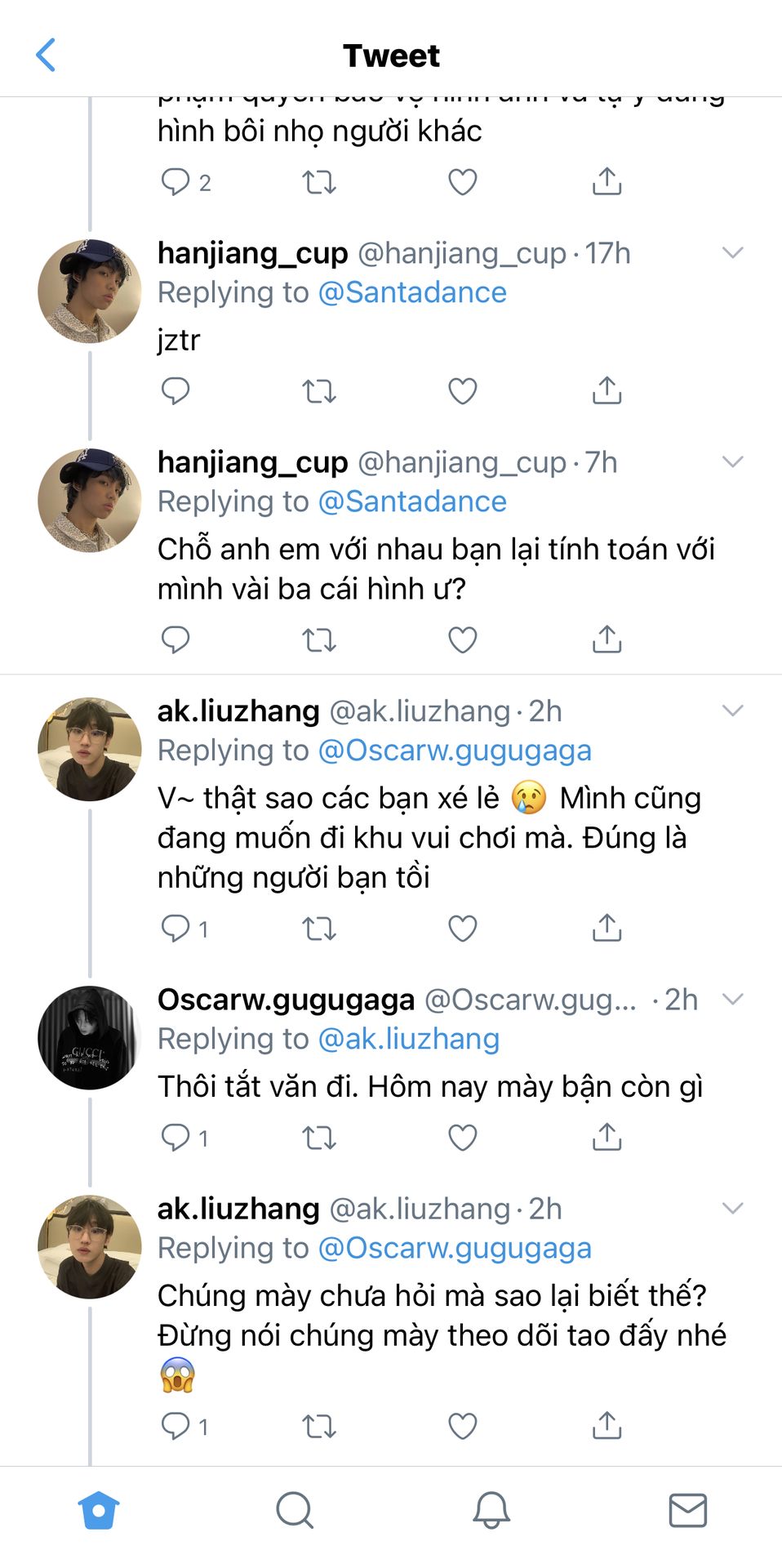Retweet hanjiang_cup's "jztr" tweet

(318, 391)
